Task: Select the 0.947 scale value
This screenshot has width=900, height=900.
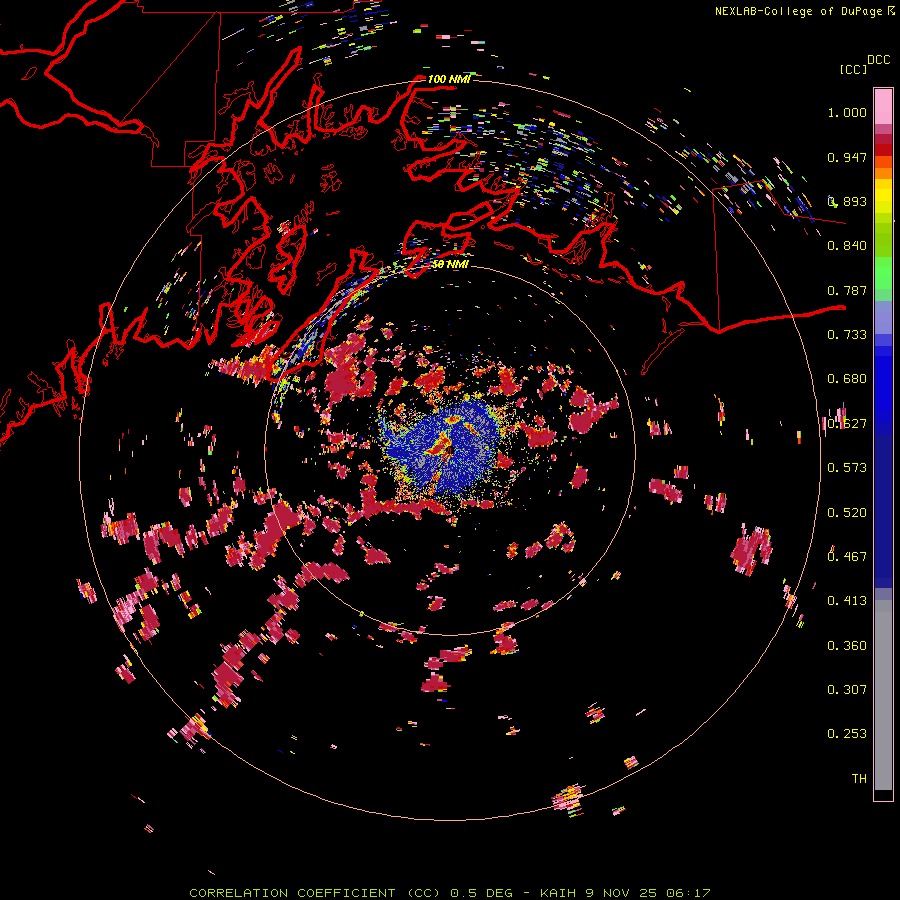Action: (x=847, y=157)
